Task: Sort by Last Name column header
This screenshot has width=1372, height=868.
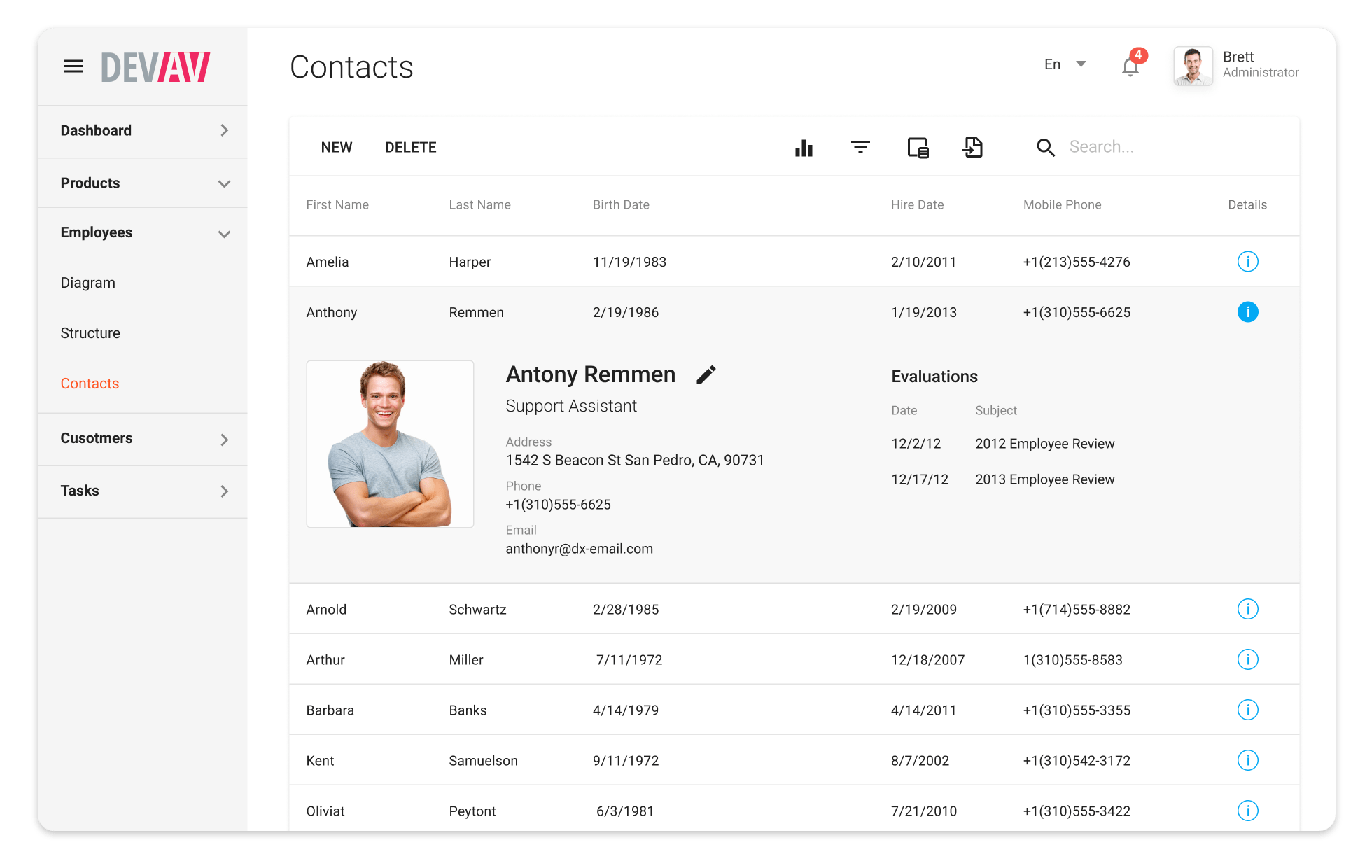Action: click(479, 205)
